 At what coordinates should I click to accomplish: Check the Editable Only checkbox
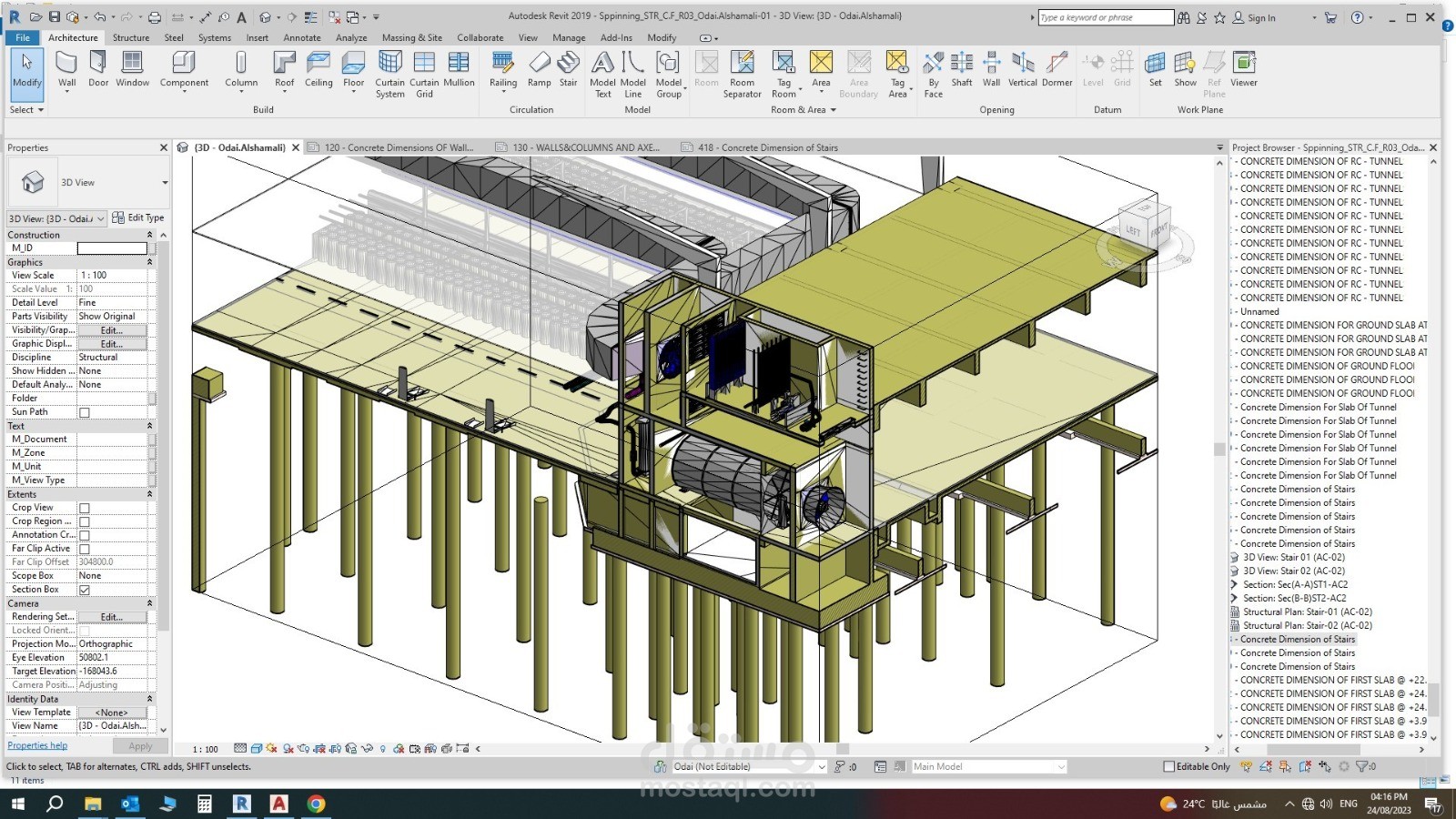coord(1168,766)
